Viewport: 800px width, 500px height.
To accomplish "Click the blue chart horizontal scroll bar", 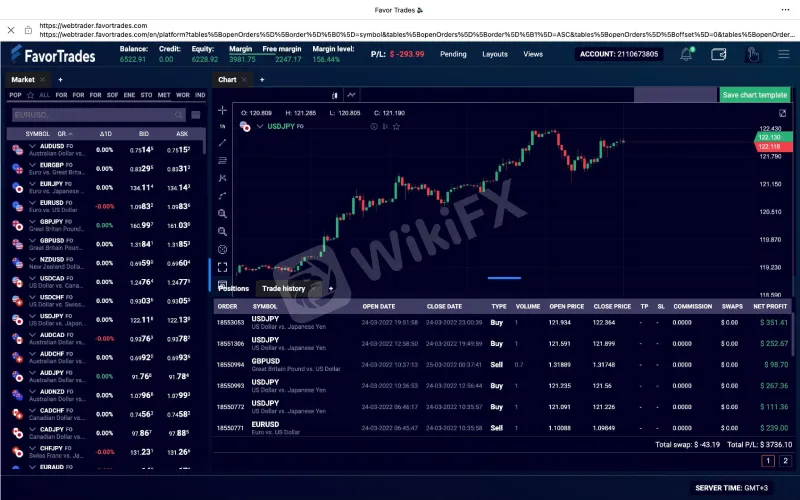I will (x=504, y=278).
